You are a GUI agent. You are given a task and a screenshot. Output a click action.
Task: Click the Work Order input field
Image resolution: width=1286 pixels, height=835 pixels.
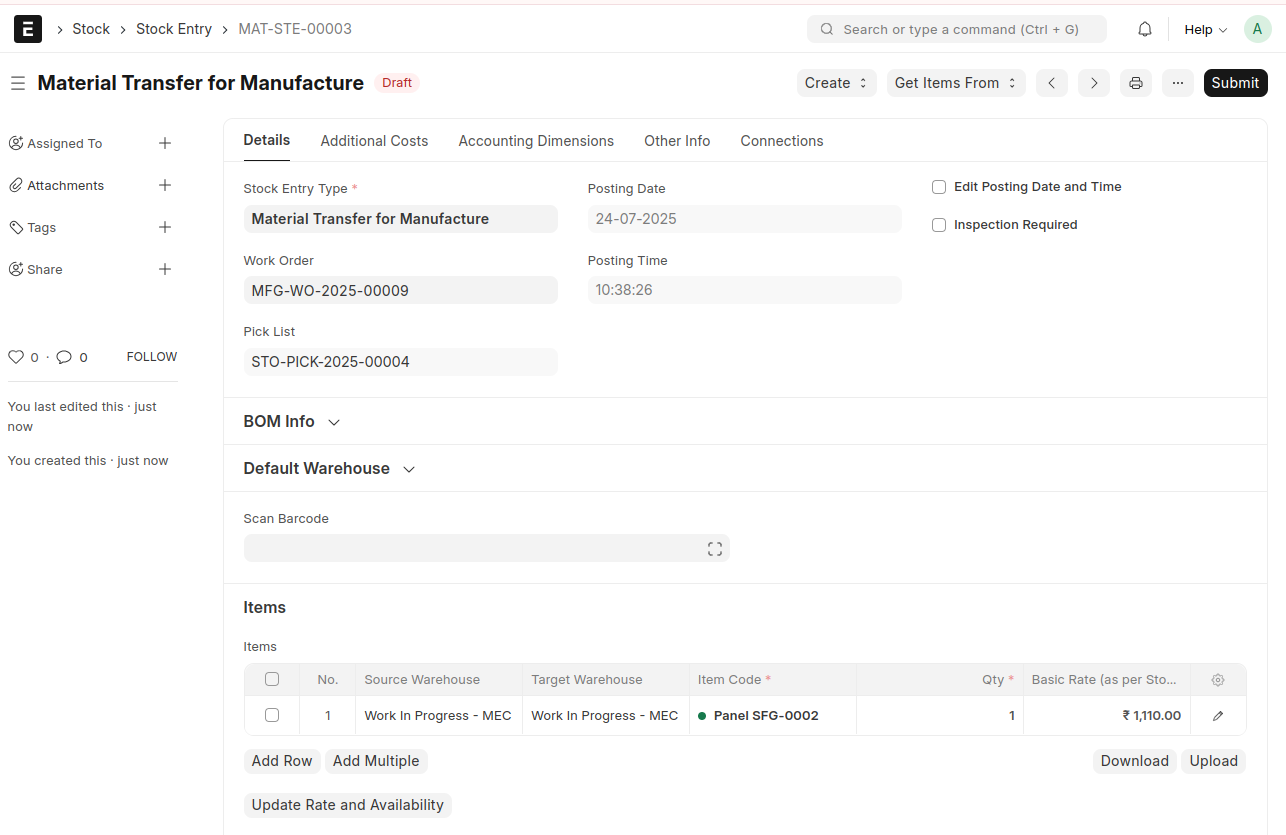pos(400,291)
